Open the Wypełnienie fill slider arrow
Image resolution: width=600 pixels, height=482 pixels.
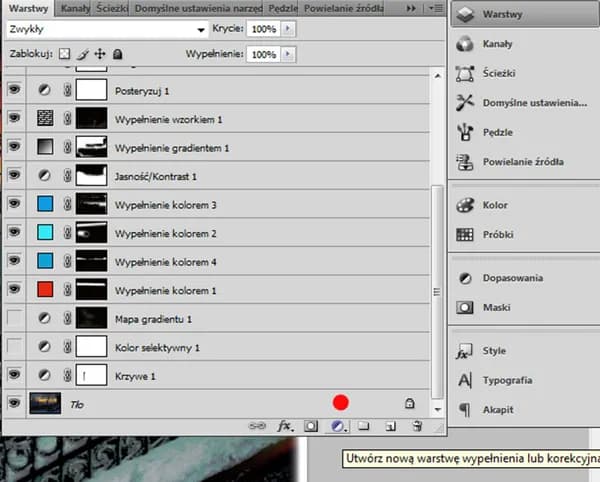point(289,54)
